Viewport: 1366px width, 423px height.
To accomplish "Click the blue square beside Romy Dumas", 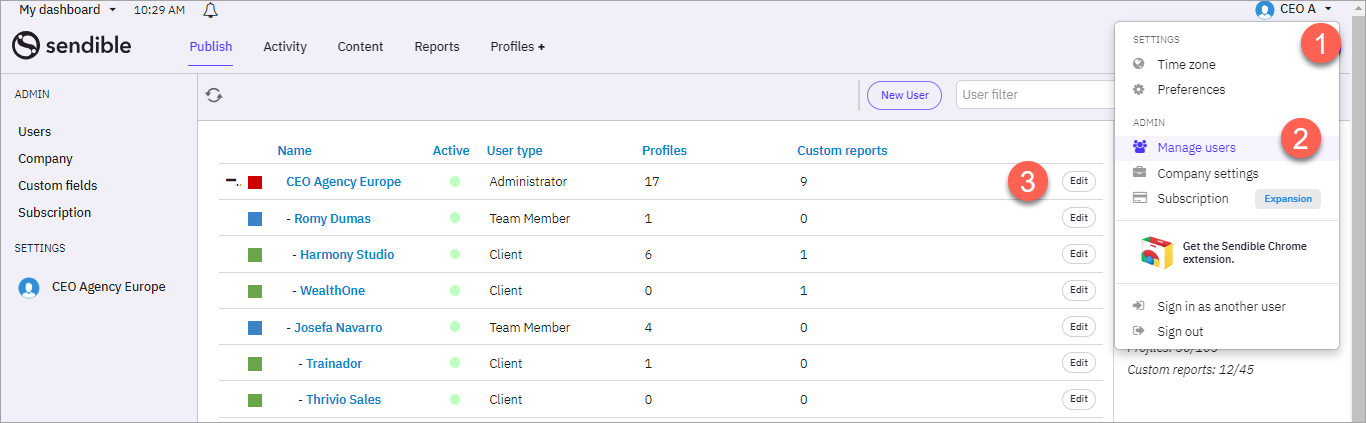I will [x=255, y=218].
